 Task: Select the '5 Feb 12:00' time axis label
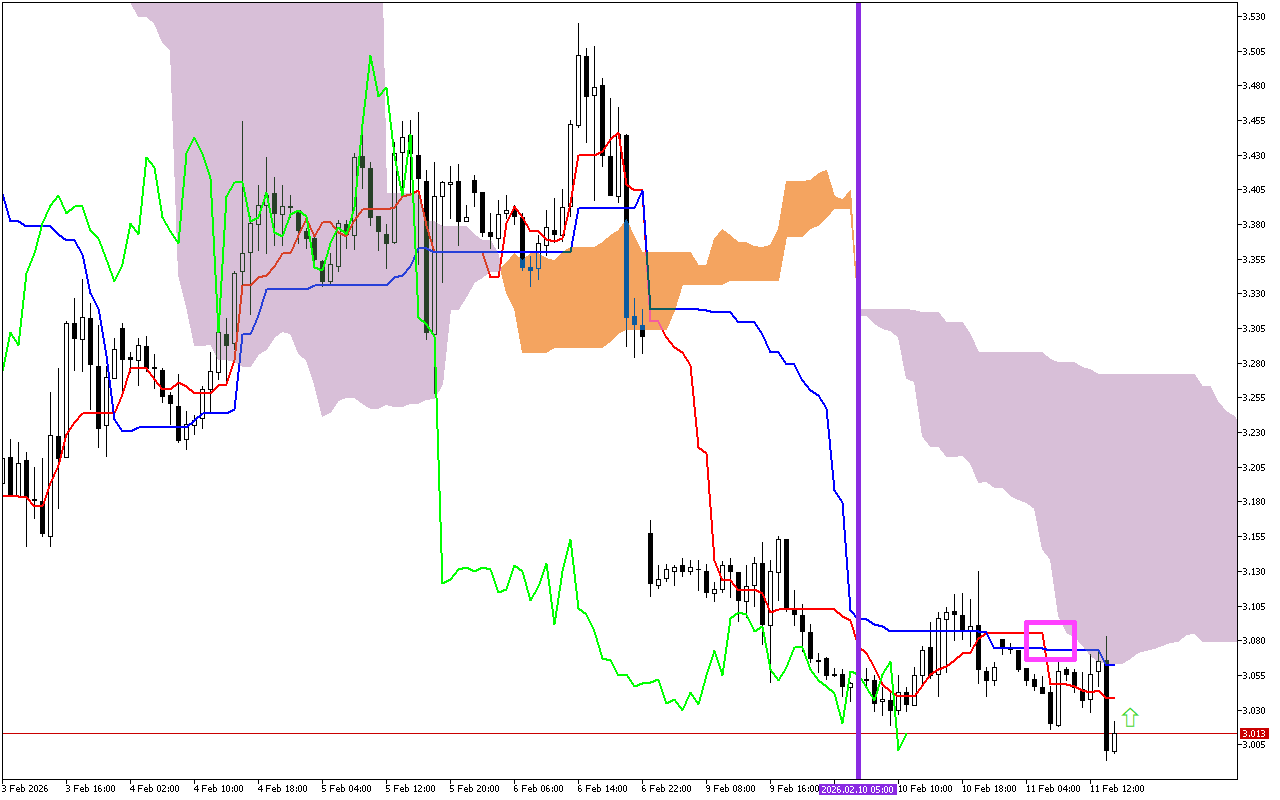(x=410, y=788)
